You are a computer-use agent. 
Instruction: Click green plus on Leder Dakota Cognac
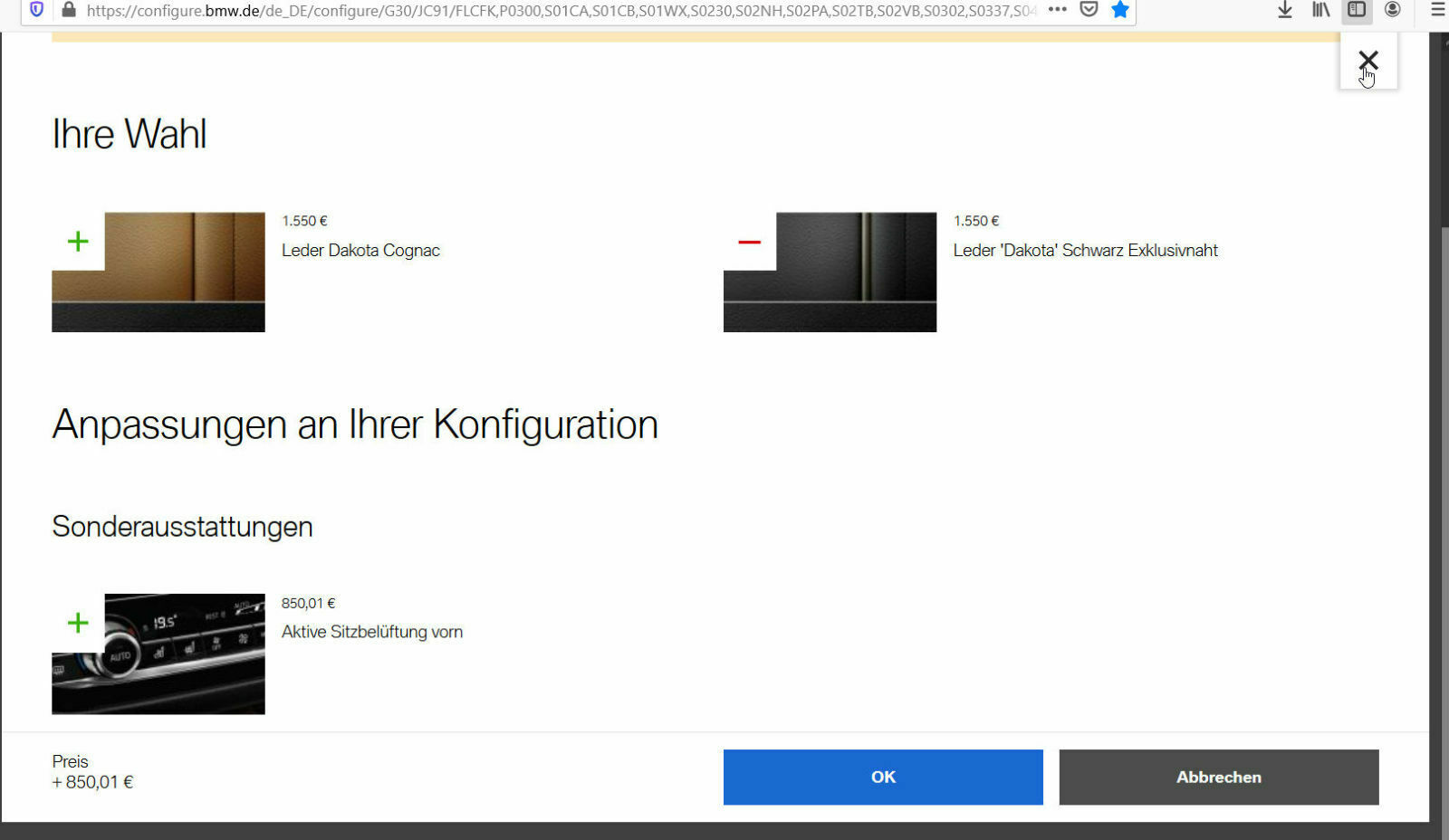78,242
